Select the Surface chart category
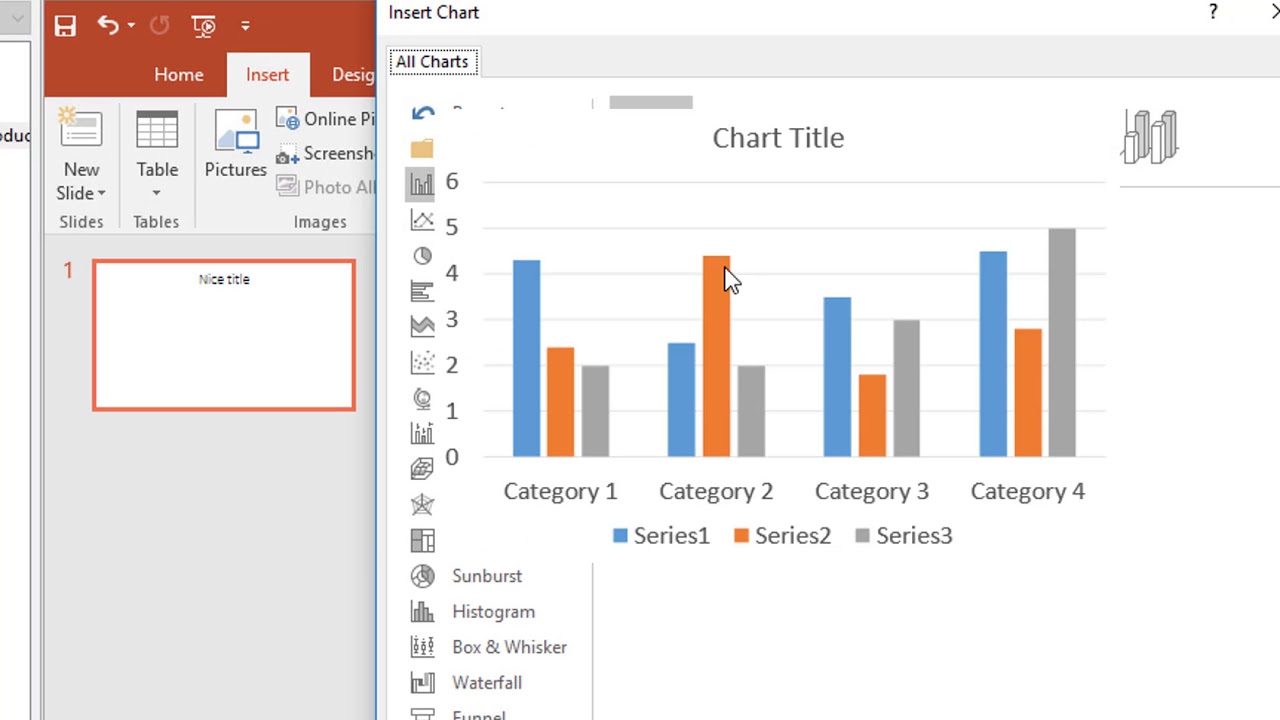This screenshot has height=720, width=1280. [422, 469]
